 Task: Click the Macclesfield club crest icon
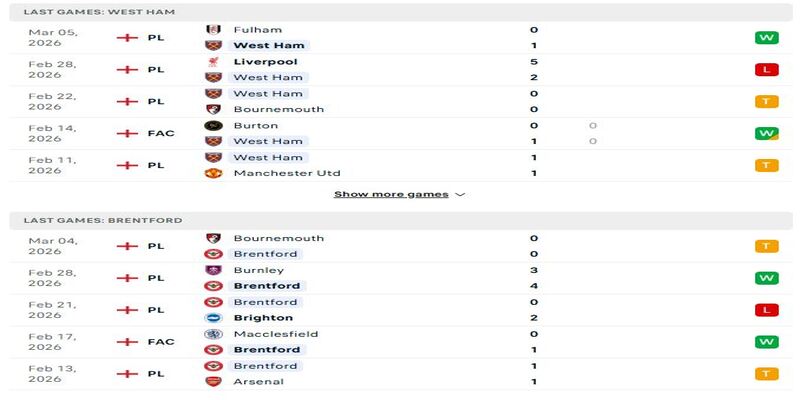(x=213, y=334)
